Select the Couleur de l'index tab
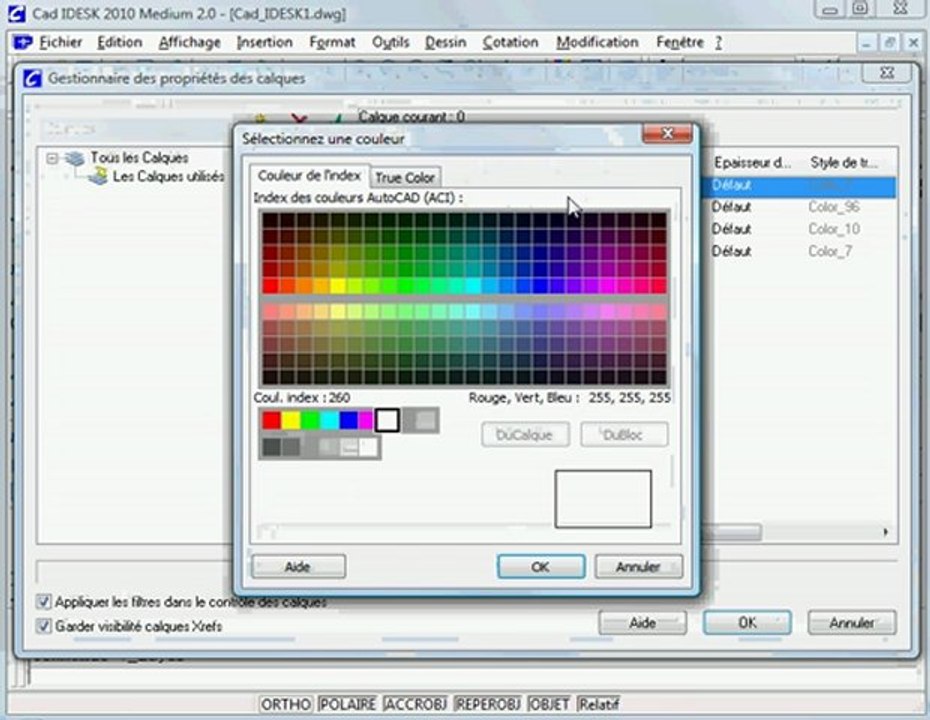Image resolution: width=930 pixels, height=720 pixels. (x=309, y=176)
